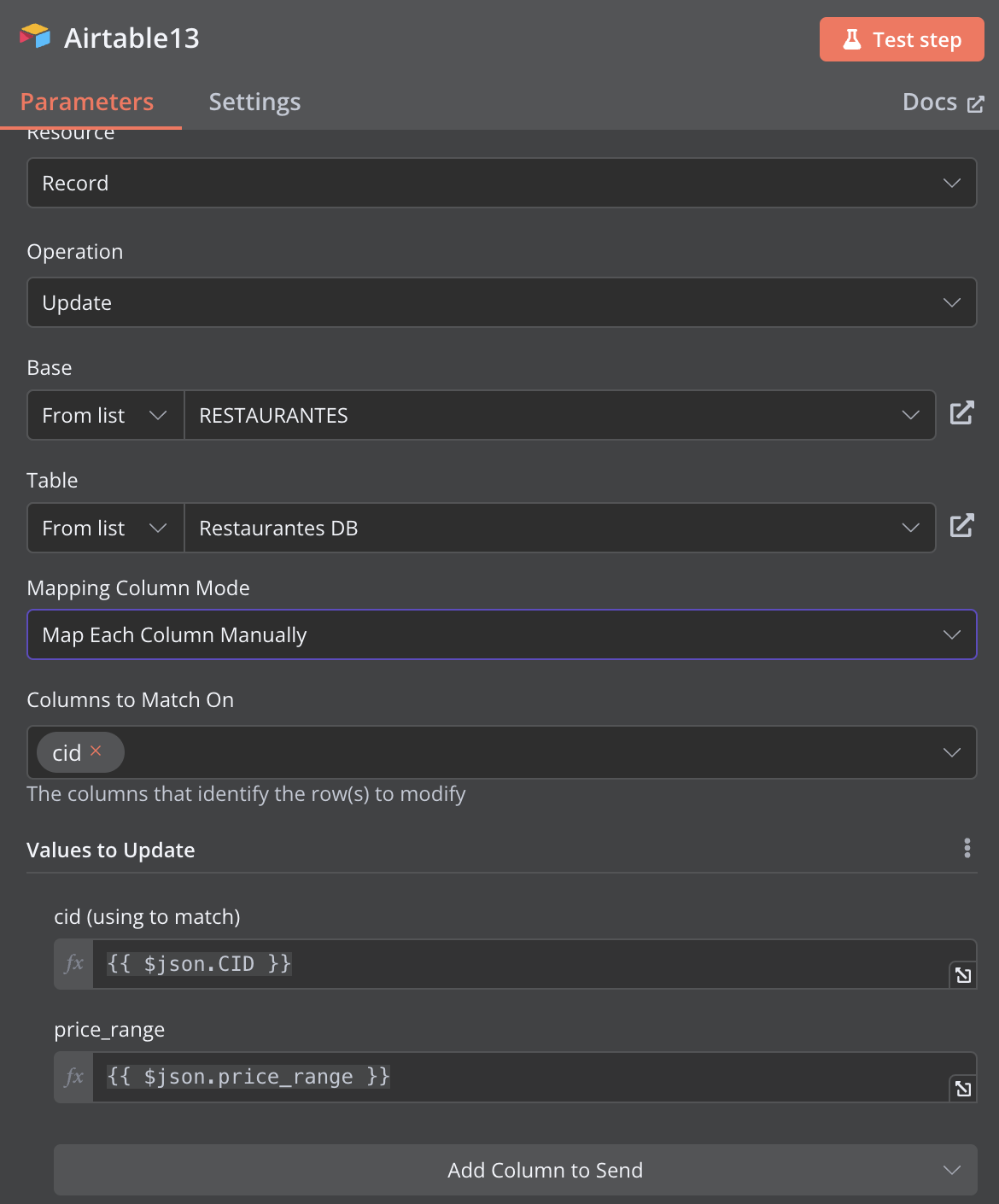The image size is (999, 1204).
Task: Click the fx icon beside the cid expression
Action: [74, 964]
